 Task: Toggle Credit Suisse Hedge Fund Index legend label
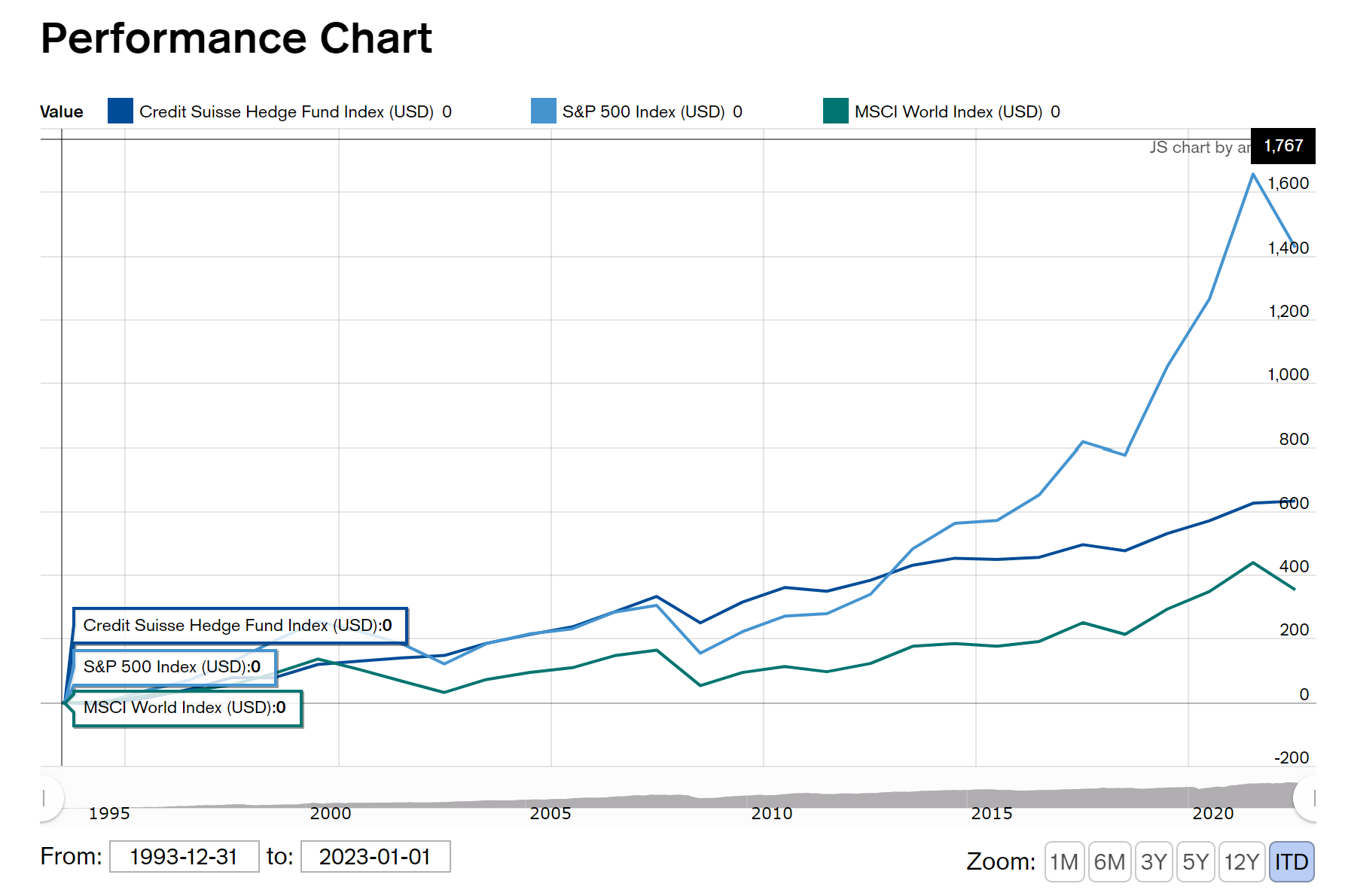pyautogui.click(x=286, y=112)
